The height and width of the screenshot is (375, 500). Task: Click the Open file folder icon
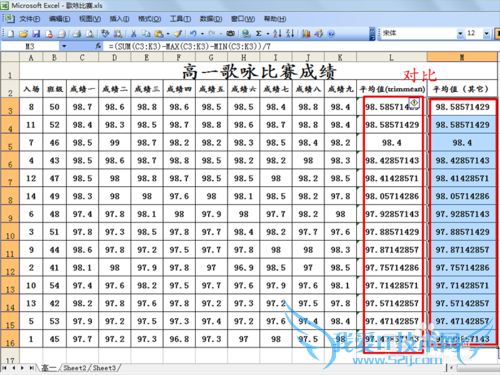pos(23,34)
